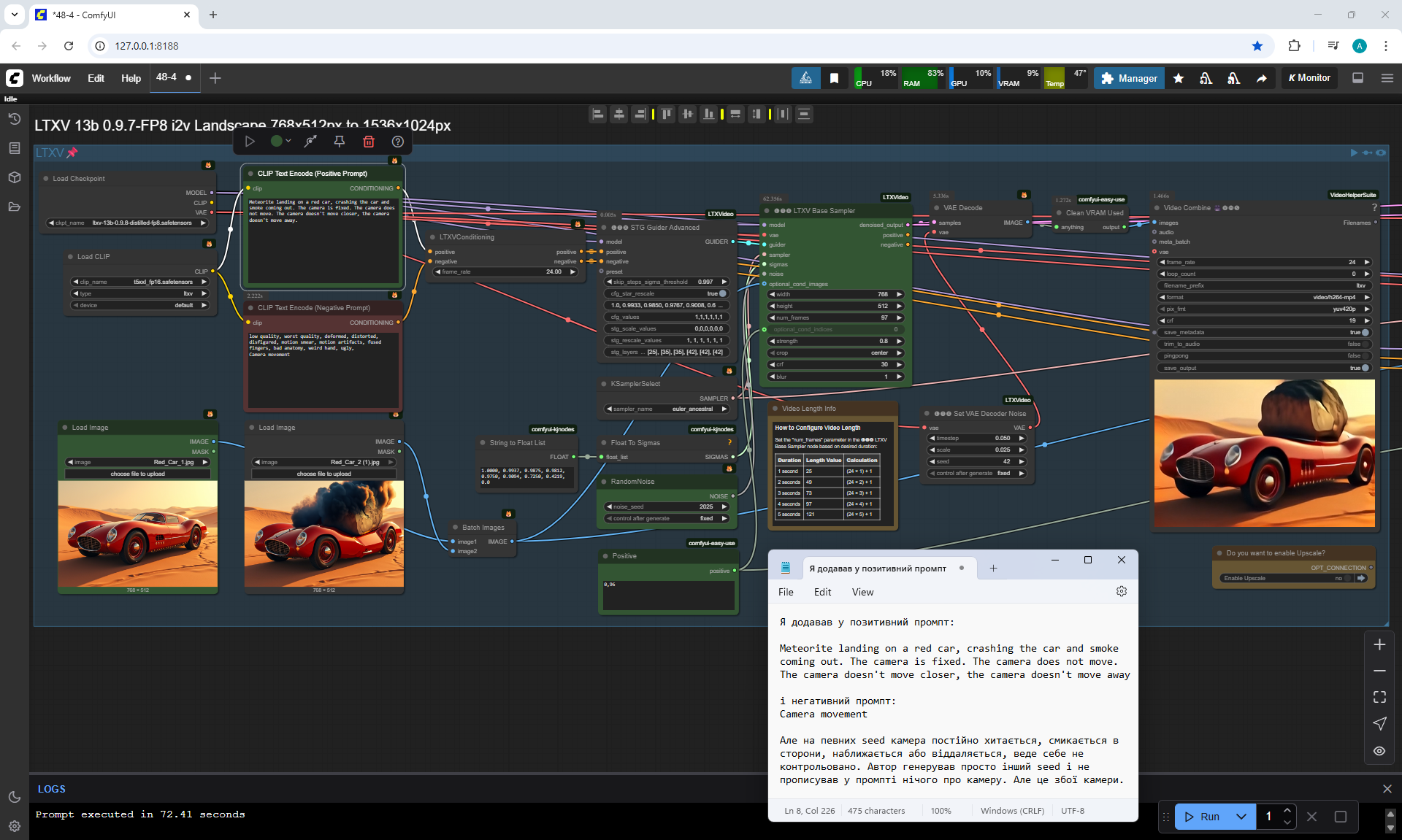This screenshot has width=1402, height=840.
Task: Pin the selected node
Action: pos(340,142)
